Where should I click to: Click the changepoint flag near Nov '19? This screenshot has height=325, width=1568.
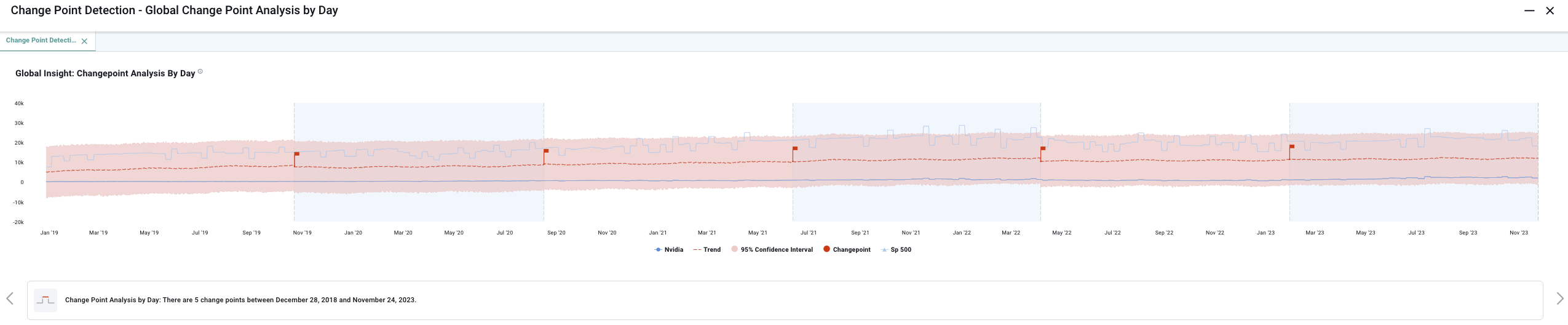click(296, 154)
